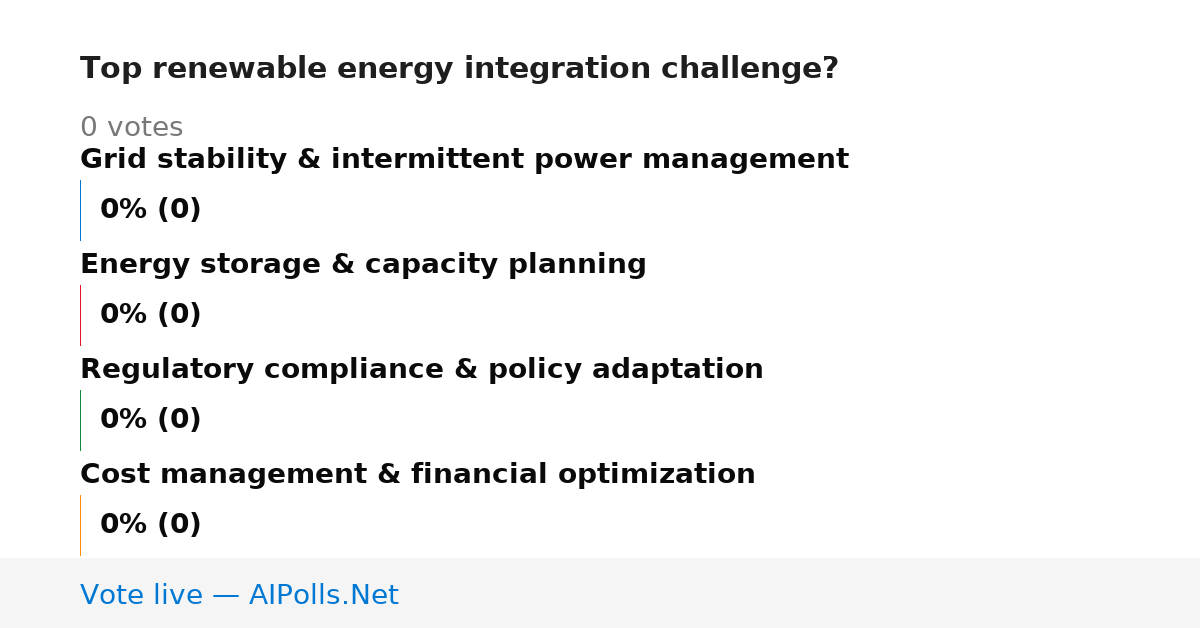Select Regulatory compliance & policy adaptation option
The image size is (1200, 628).
coord(421,370)
